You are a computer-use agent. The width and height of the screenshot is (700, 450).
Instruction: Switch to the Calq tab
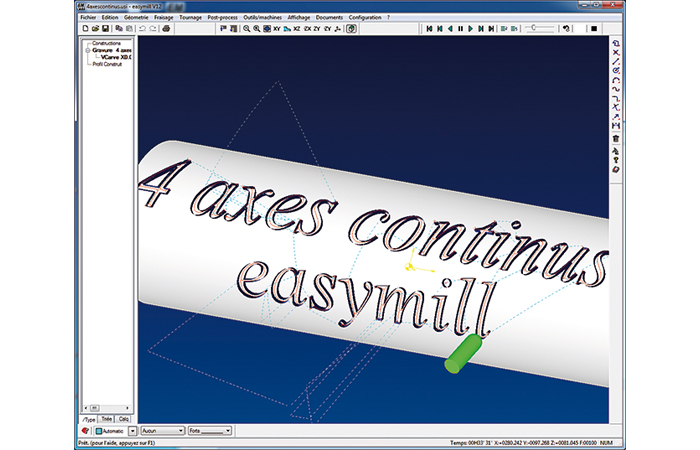click(x=124, y=419)
